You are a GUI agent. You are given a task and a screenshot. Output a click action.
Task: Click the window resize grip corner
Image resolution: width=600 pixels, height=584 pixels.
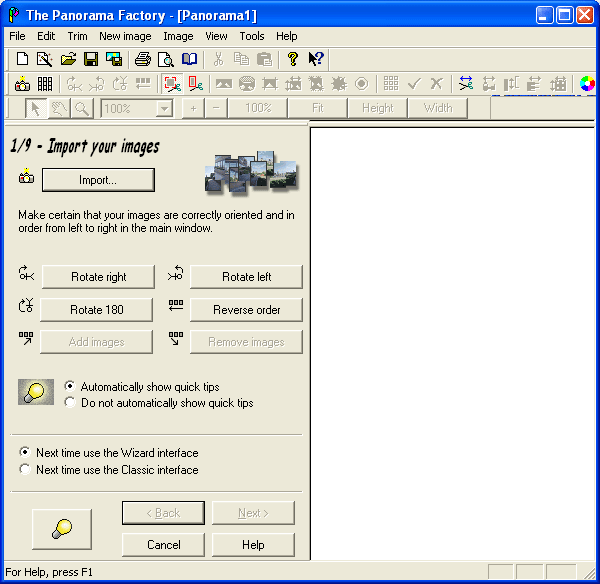(589, 573)
